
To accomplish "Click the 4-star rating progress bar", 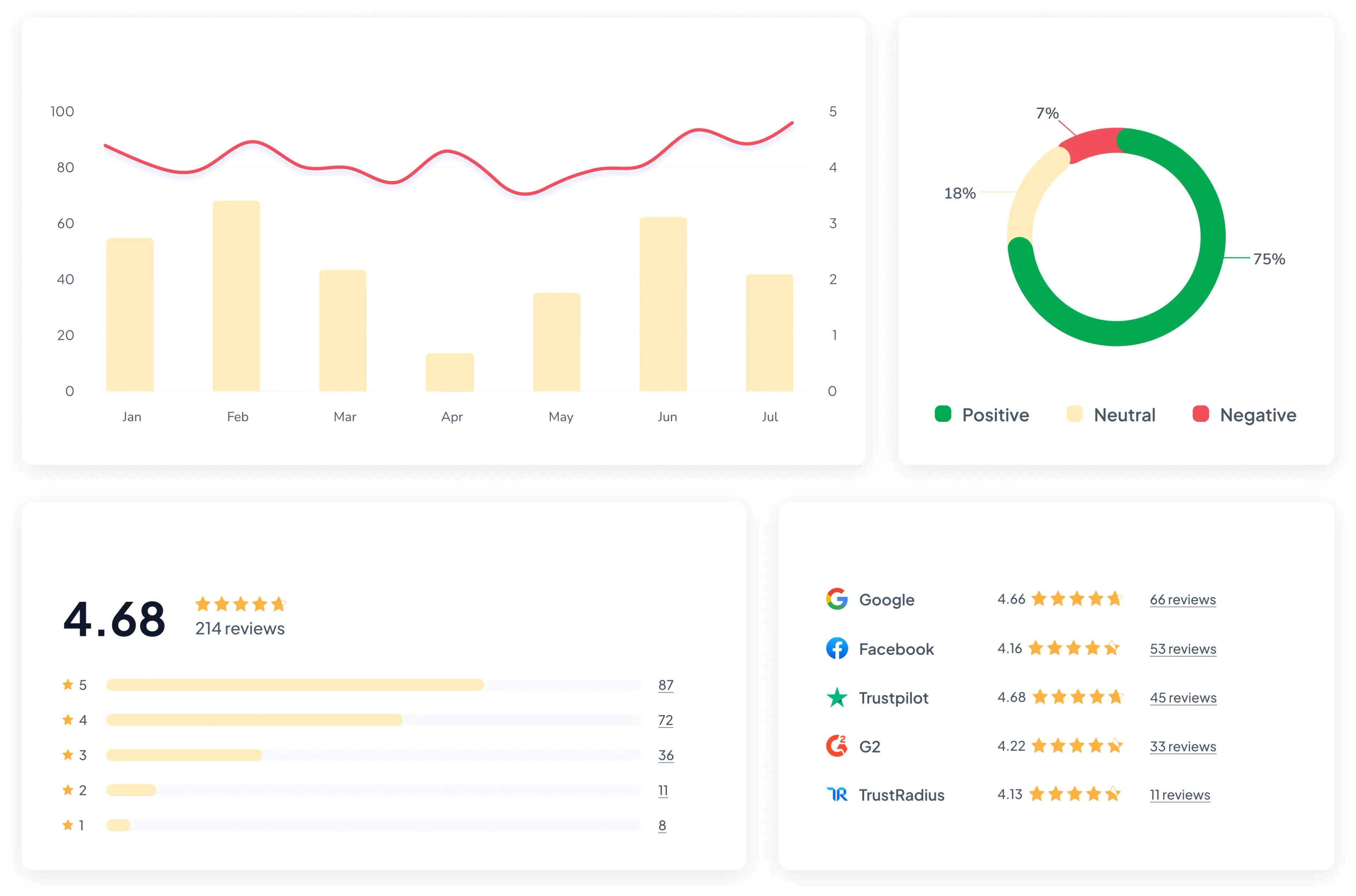I will tap(254, 720).
